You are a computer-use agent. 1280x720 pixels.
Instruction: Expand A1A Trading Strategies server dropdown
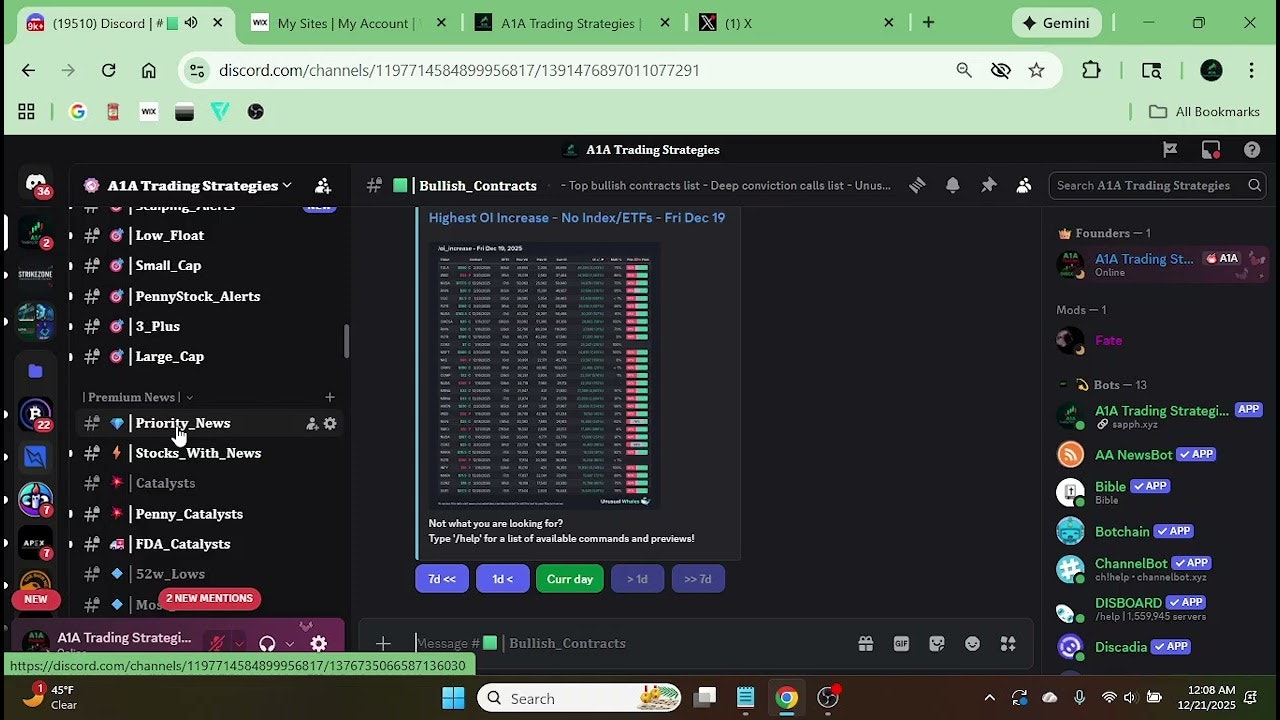[x=286, y=185]
